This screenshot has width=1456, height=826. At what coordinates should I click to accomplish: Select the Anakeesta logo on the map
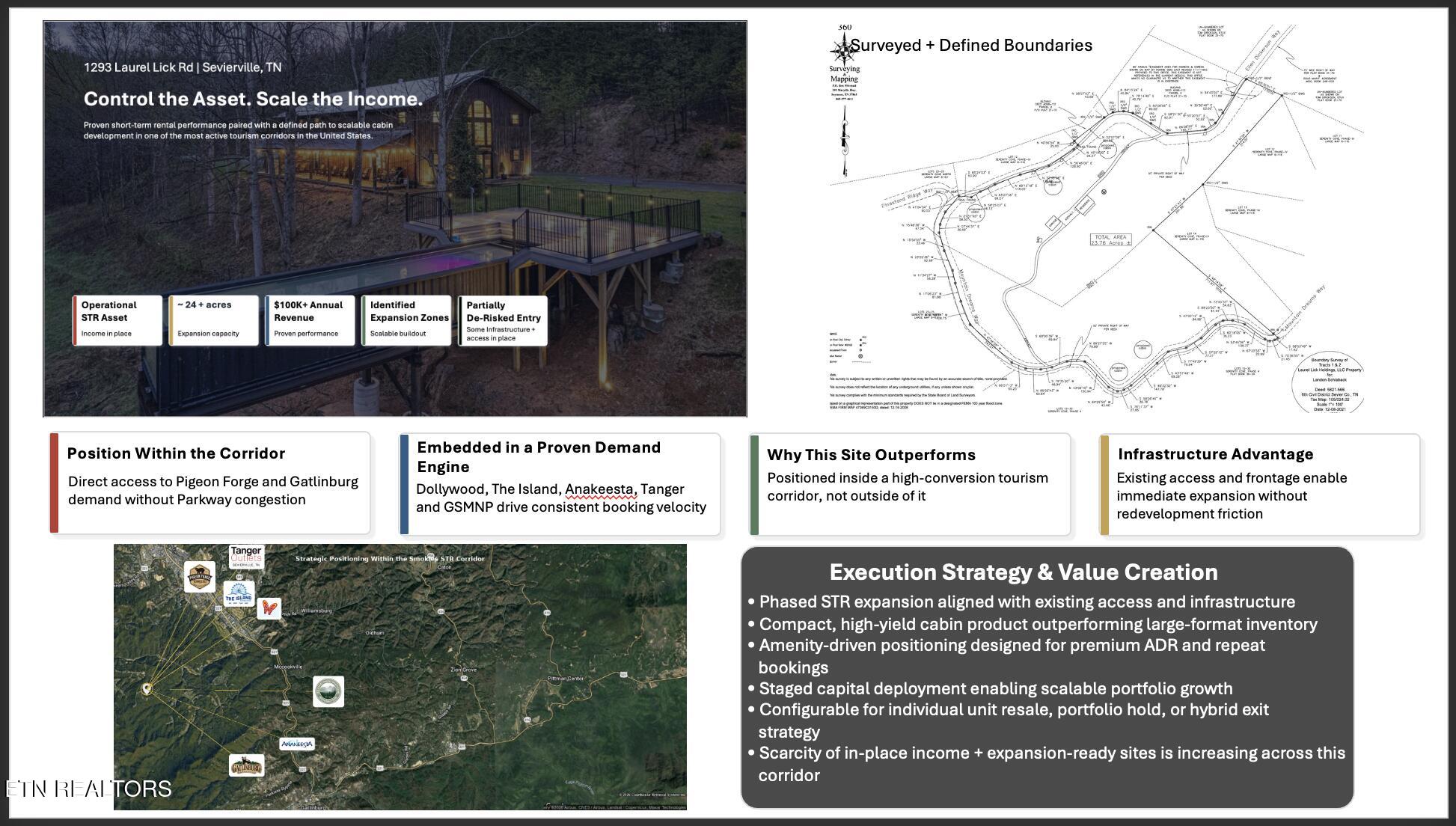tap(297, 744)
